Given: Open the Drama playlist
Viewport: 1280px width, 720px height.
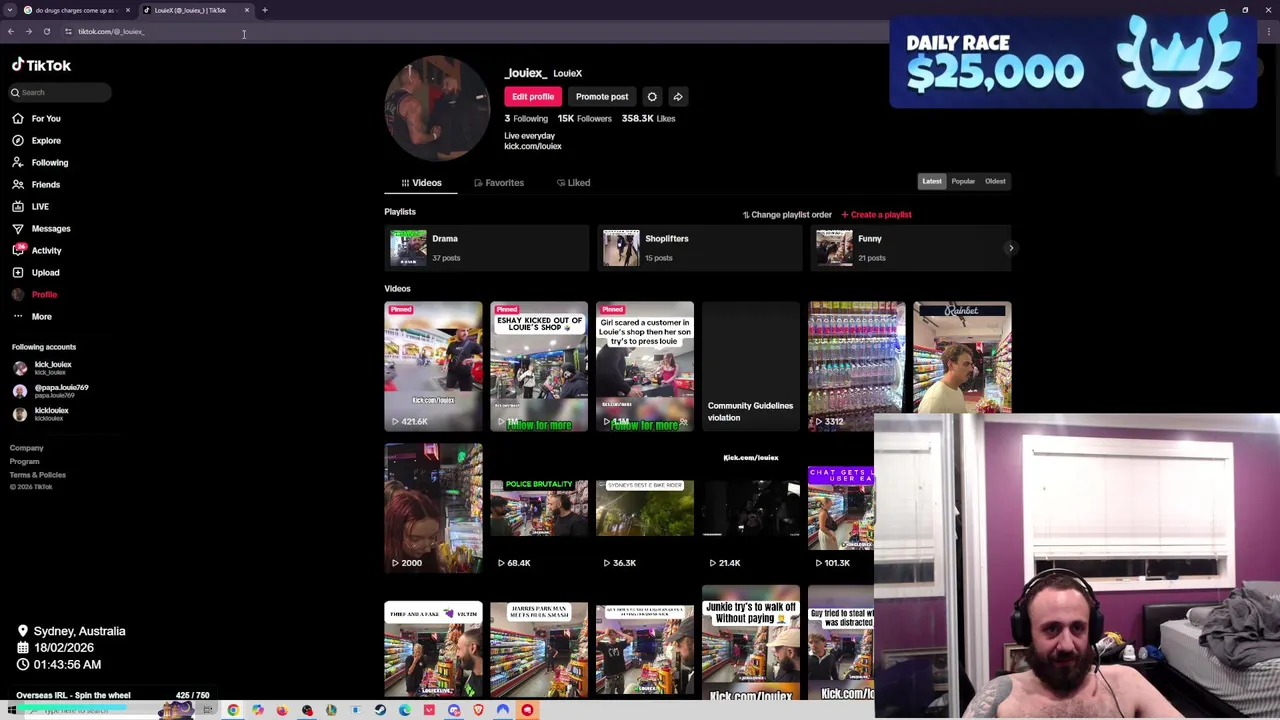Looking at the screenshot, I should point(486,248).
